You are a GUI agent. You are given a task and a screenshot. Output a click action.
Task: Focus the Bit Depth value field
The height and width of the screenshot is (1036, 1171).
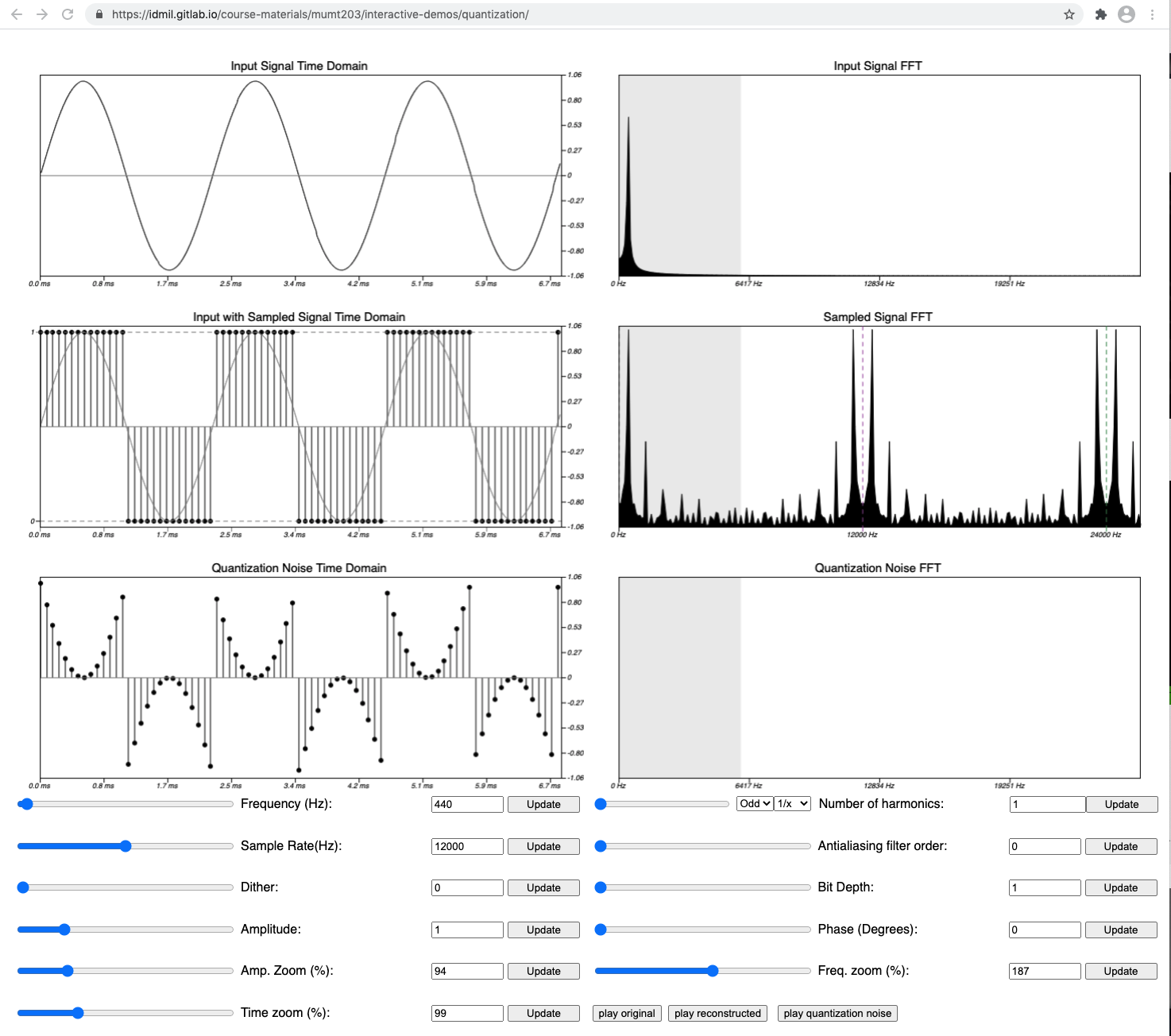1045,887
